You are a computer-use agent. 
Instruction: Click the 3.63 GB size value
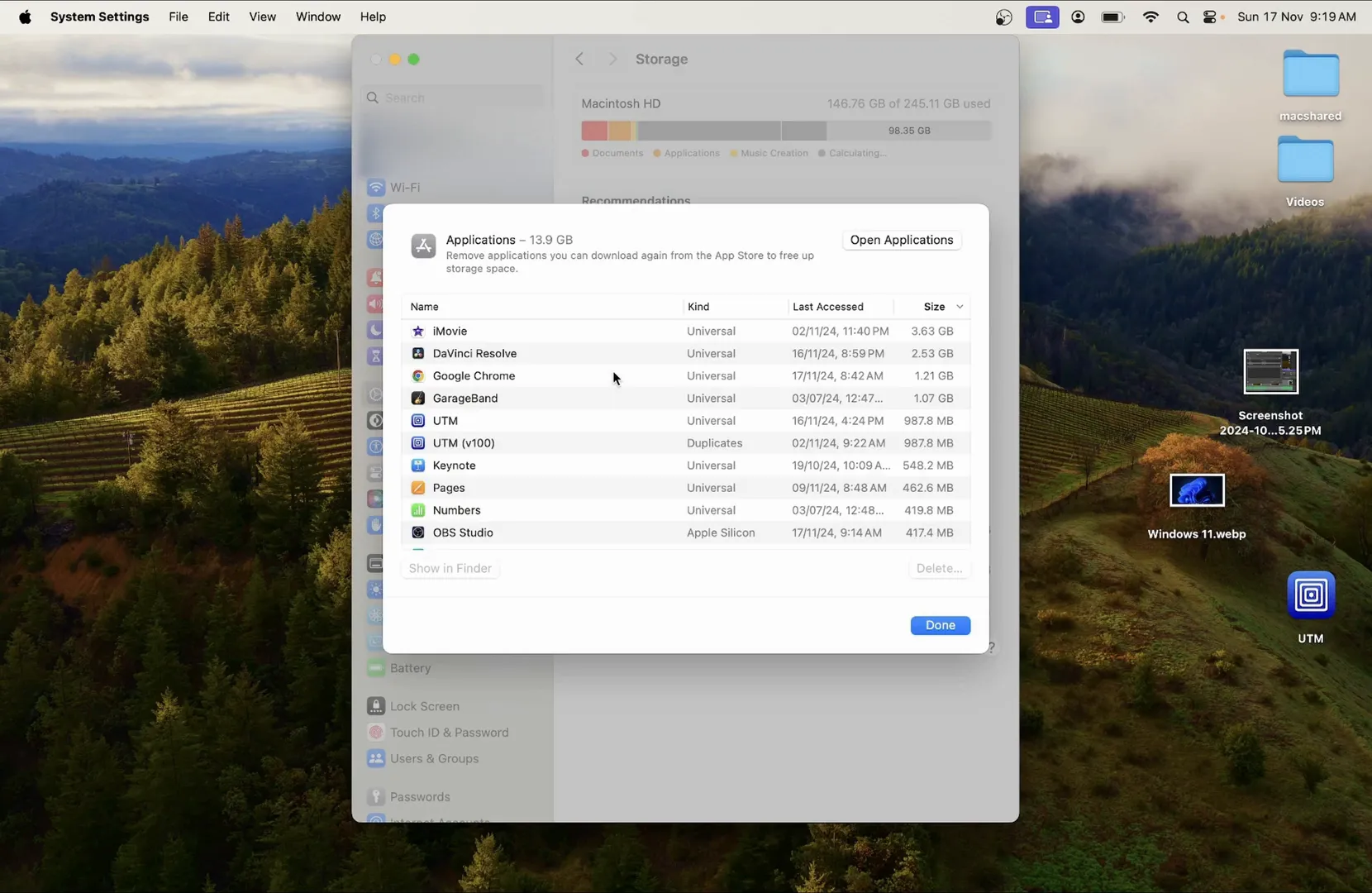pos(932,331)
